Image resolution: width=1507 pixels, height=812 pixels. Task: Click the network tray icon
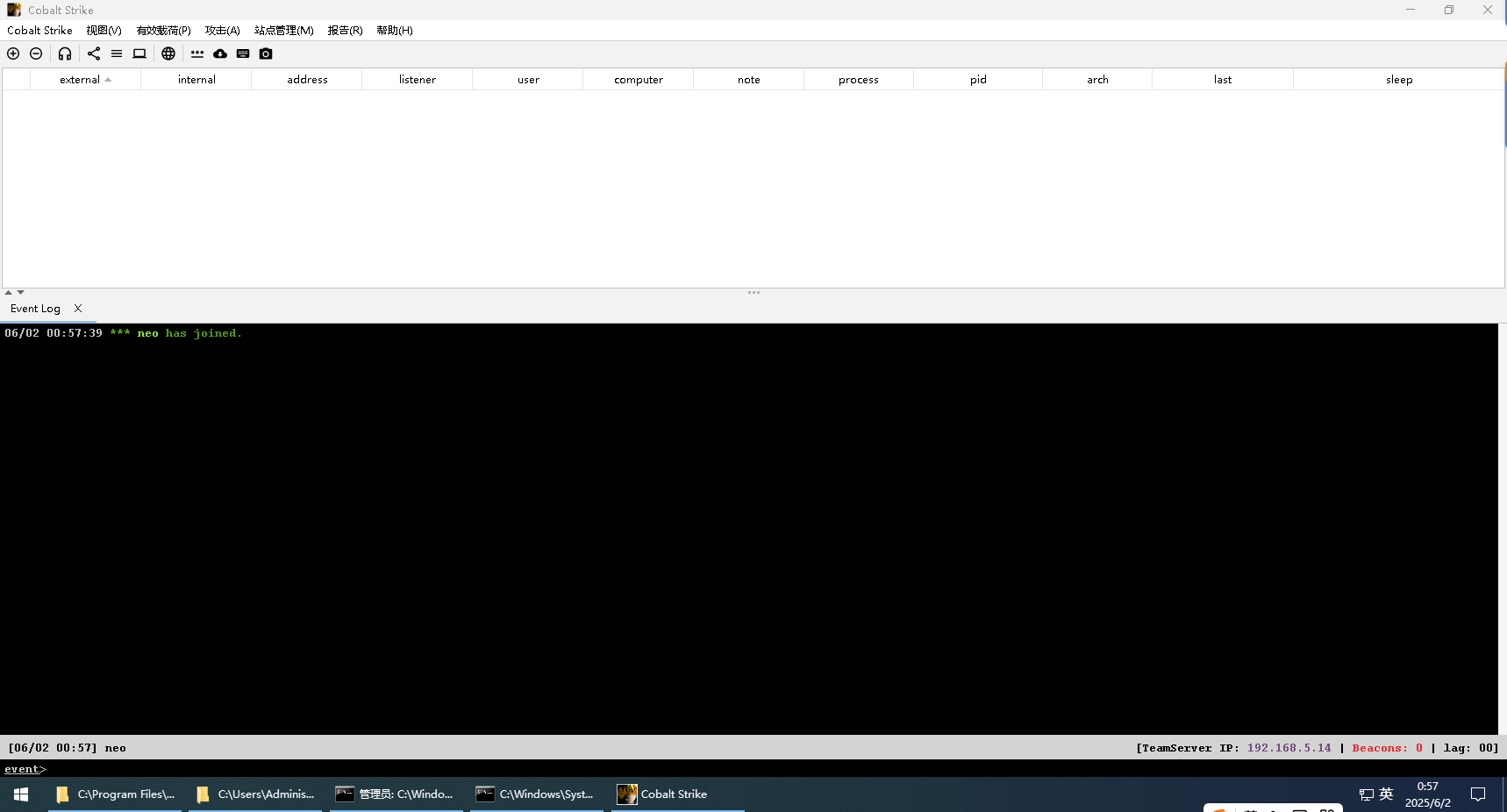[1367, 794]
